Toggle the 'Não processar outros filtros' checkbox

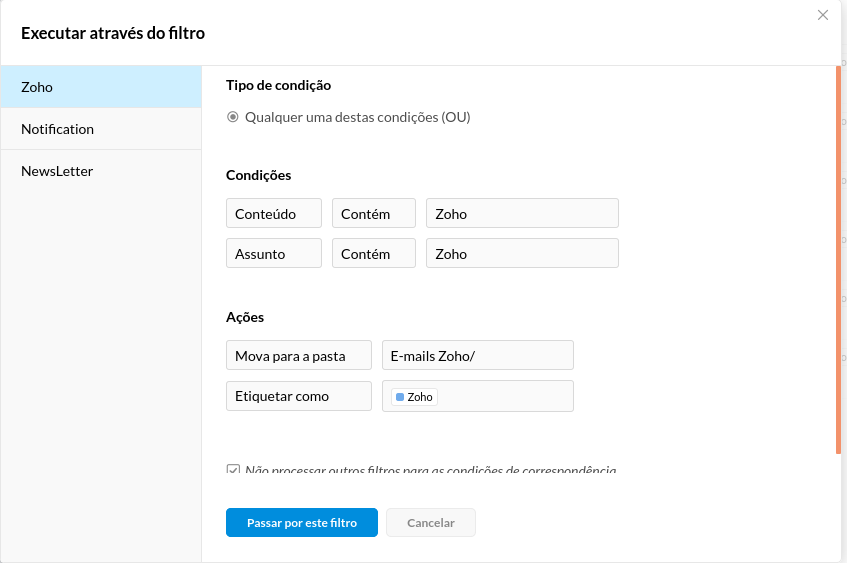pyautogui.click(x=233, y=469)
